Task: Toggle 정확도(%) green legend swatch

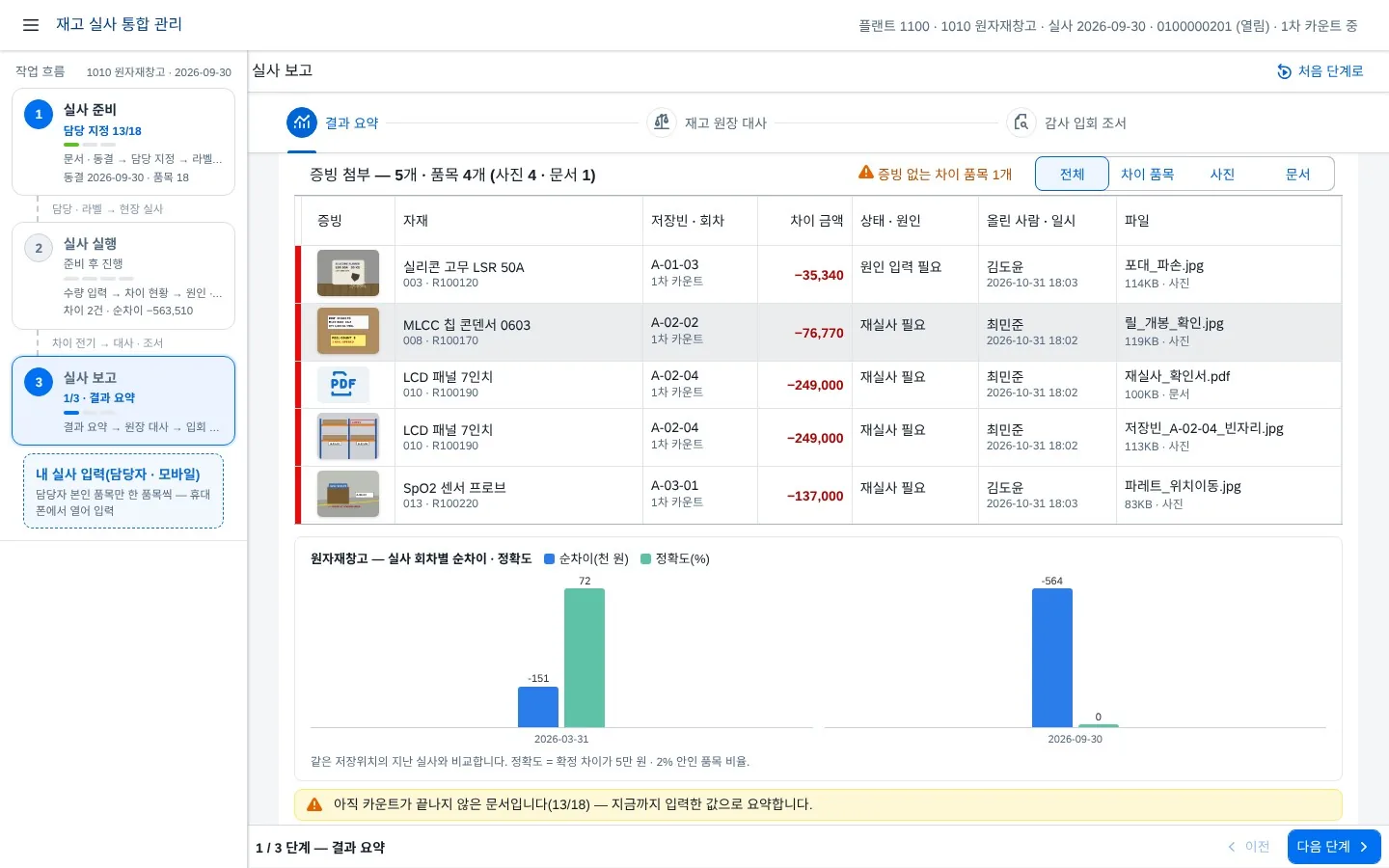Action: click(x=646, y=558)
